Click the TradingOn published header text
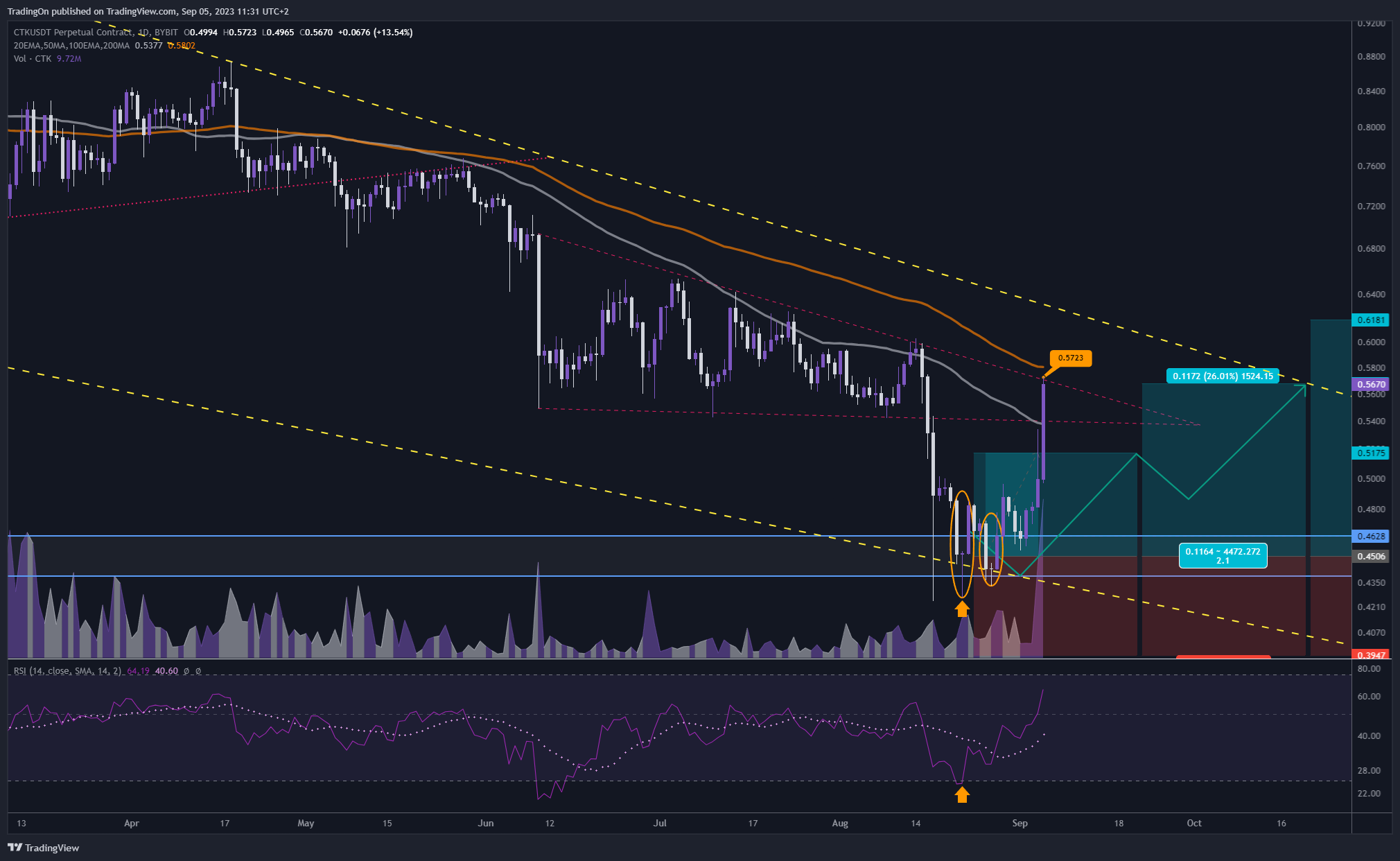This screenshot has width=1400, height=861. click(x=148, y=11)
